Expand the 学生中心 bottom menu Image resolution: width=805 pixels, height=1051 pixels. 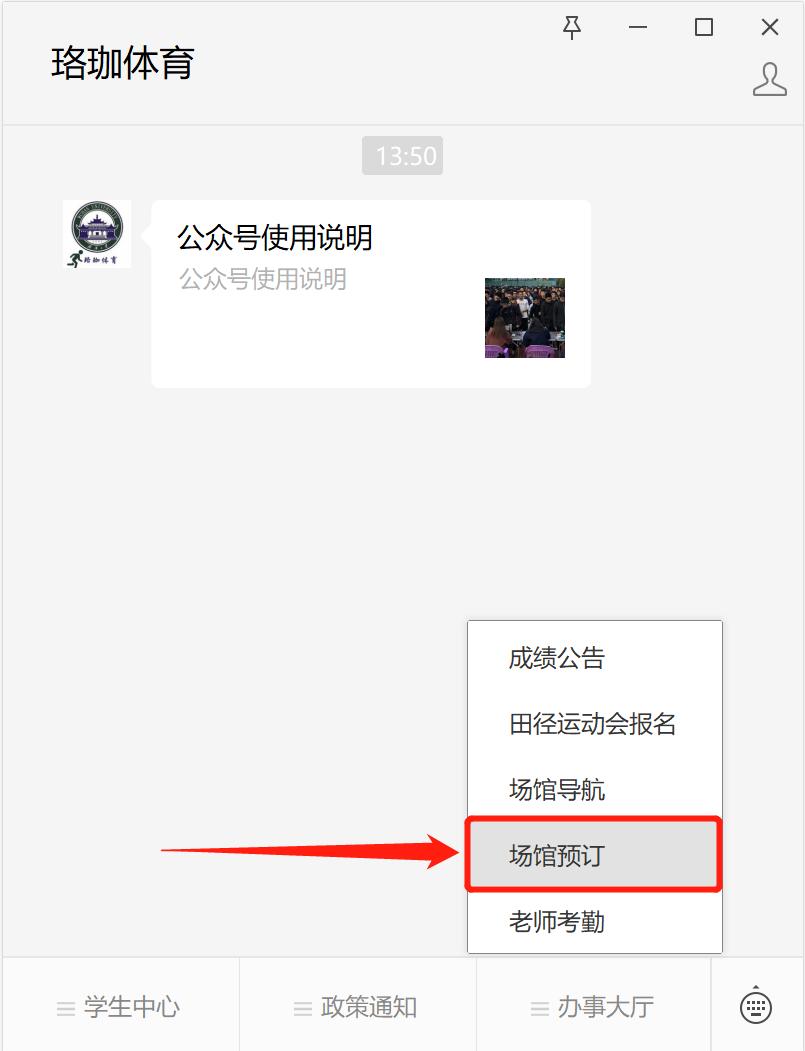tap(121, 1005)
